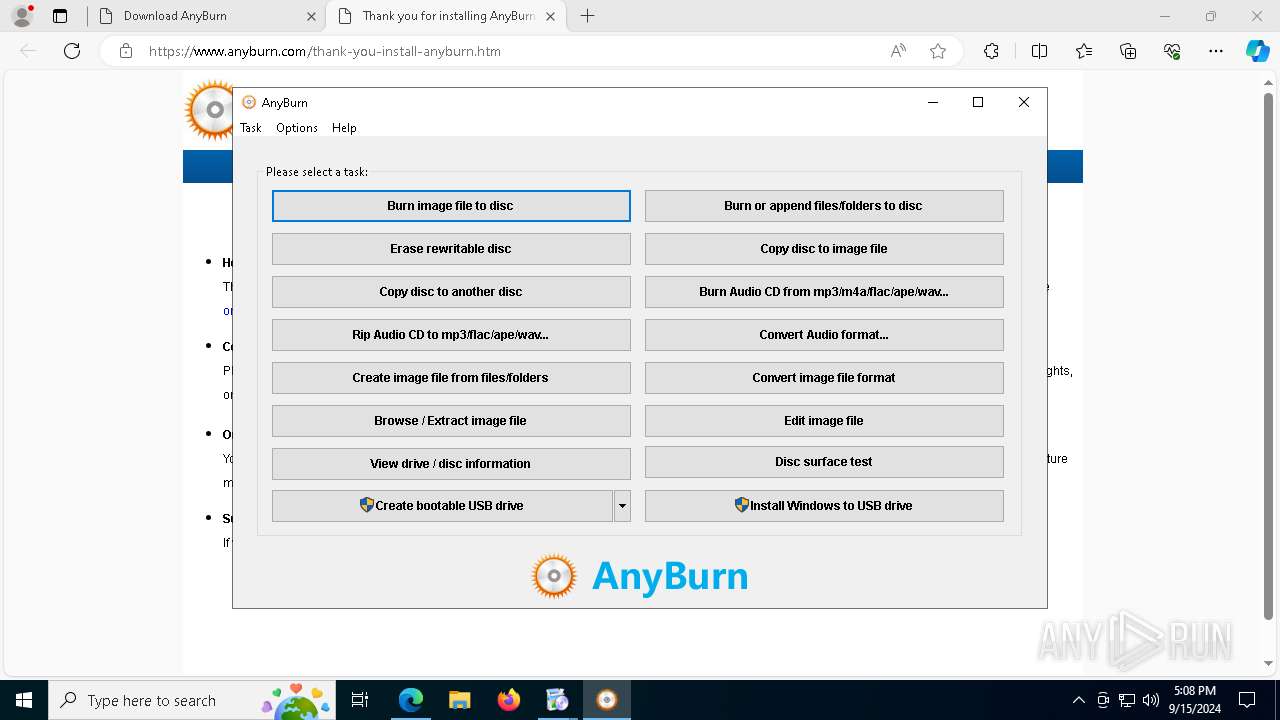This screenshot has width=1280, height=720.
Task: Select Erase rewritable disc
Action: tap(451, 249)
